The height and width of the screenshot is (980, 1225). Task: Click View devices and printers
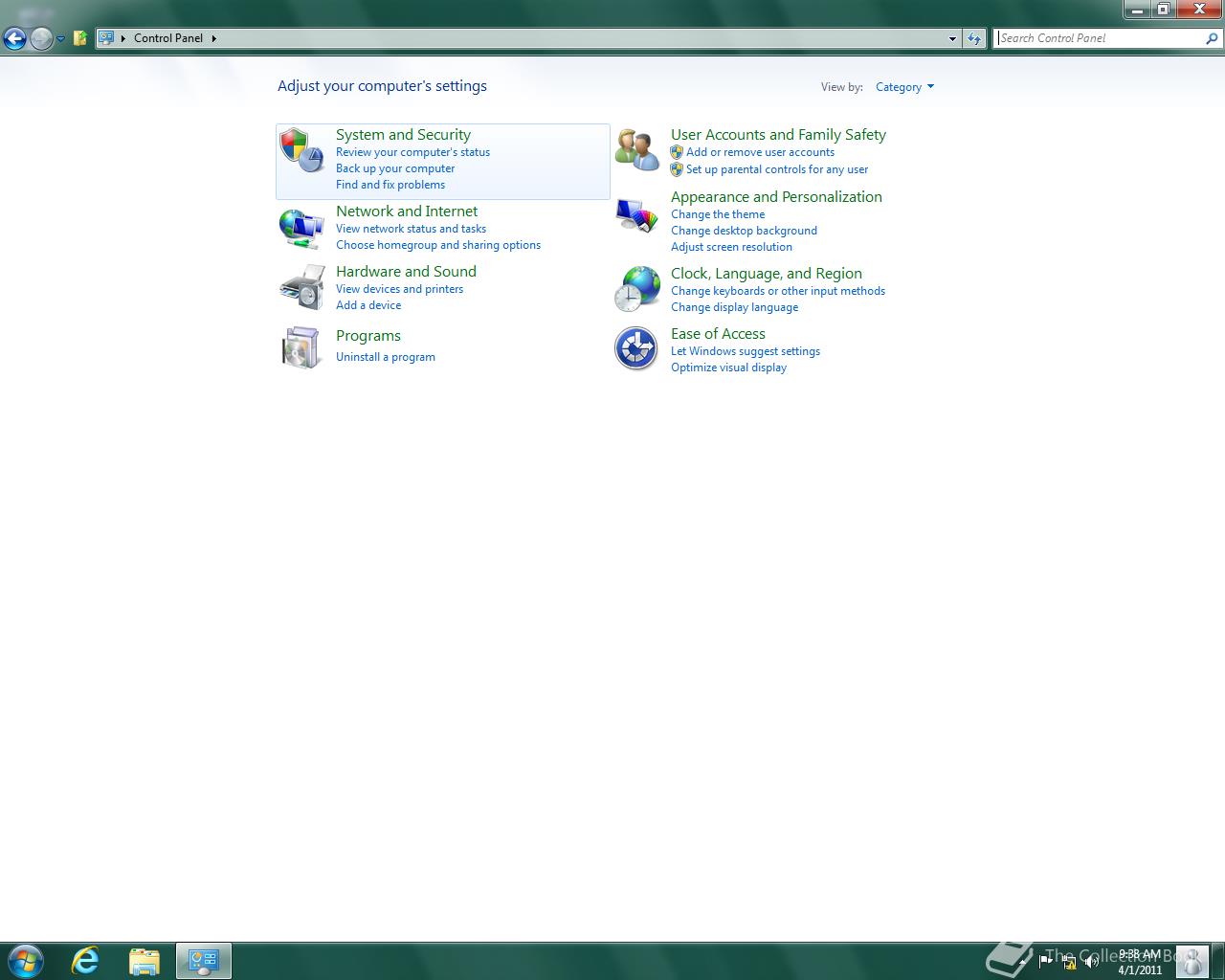(399, 289)
